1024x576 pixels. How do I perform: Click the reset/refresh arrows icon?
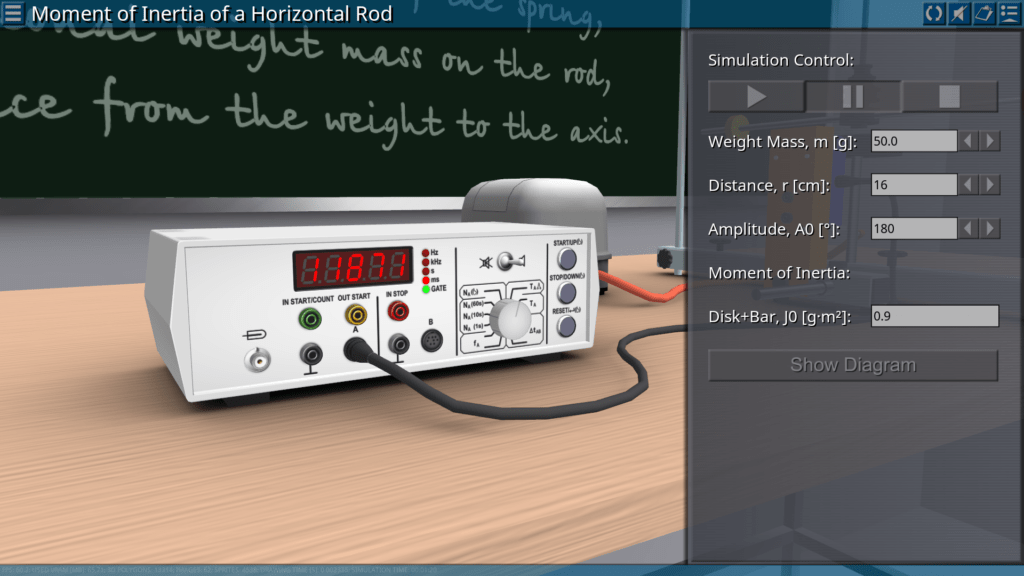[934, 13]
